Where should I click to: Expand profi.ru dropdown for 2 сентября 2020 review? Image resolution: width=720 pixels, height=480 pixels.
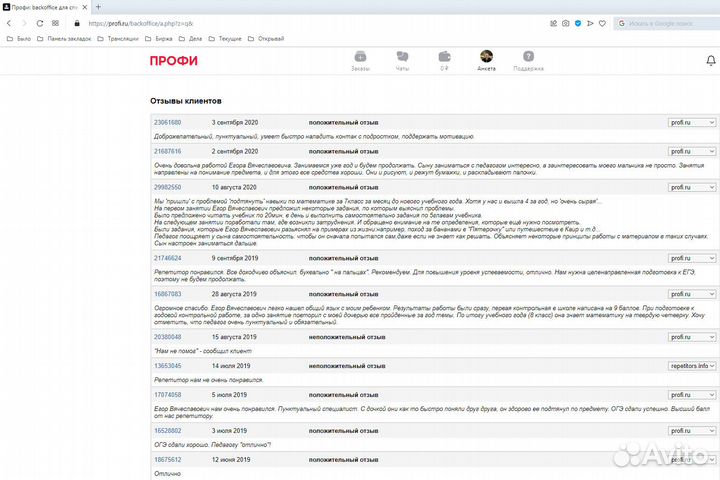click(692, 151)
